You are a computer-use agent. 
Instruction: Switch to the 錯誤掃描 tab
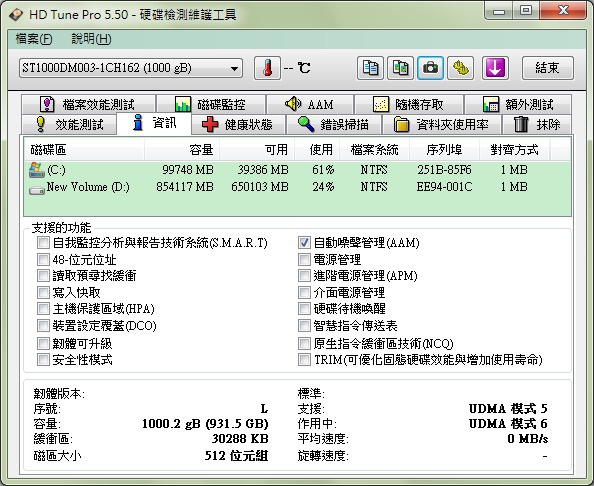click(x=334, y=124)
